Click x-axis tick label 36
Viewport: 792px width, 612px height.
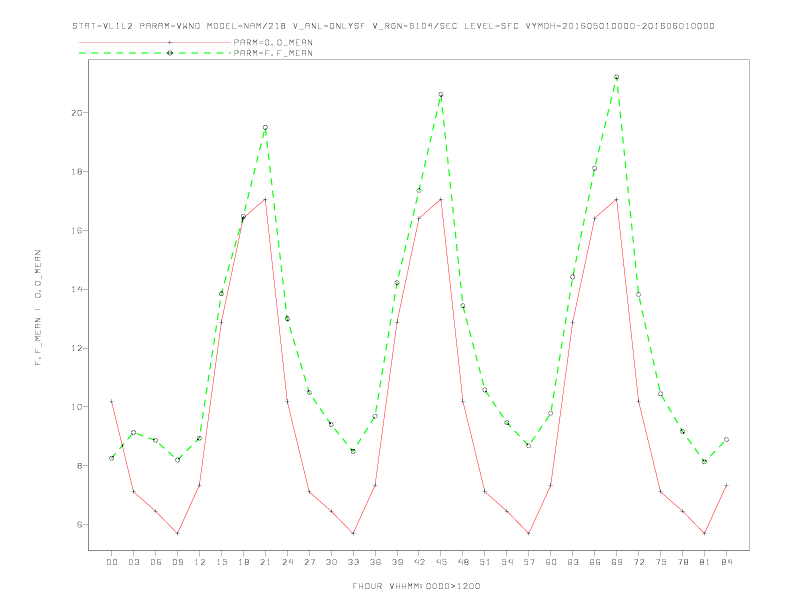375,562
